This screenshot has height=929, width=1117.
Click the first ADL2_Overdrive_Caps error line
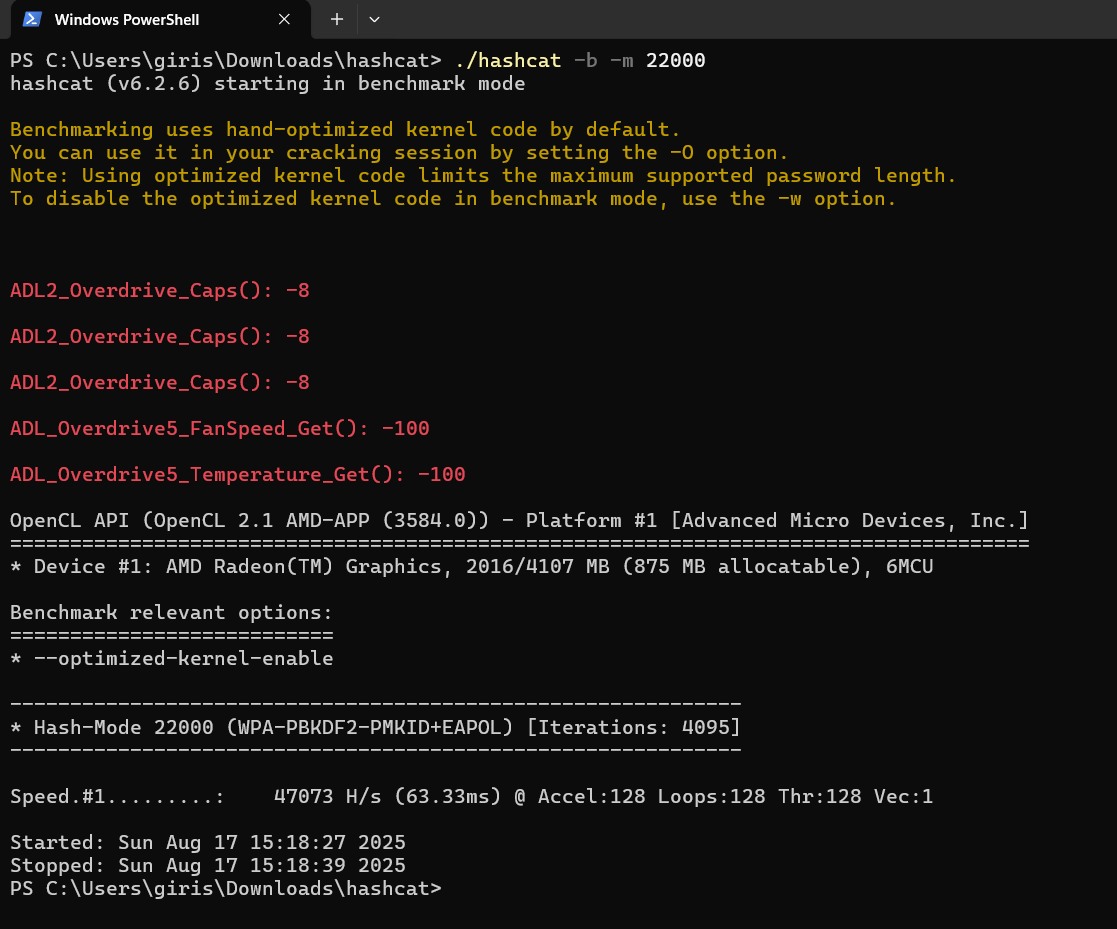point(160,291)
